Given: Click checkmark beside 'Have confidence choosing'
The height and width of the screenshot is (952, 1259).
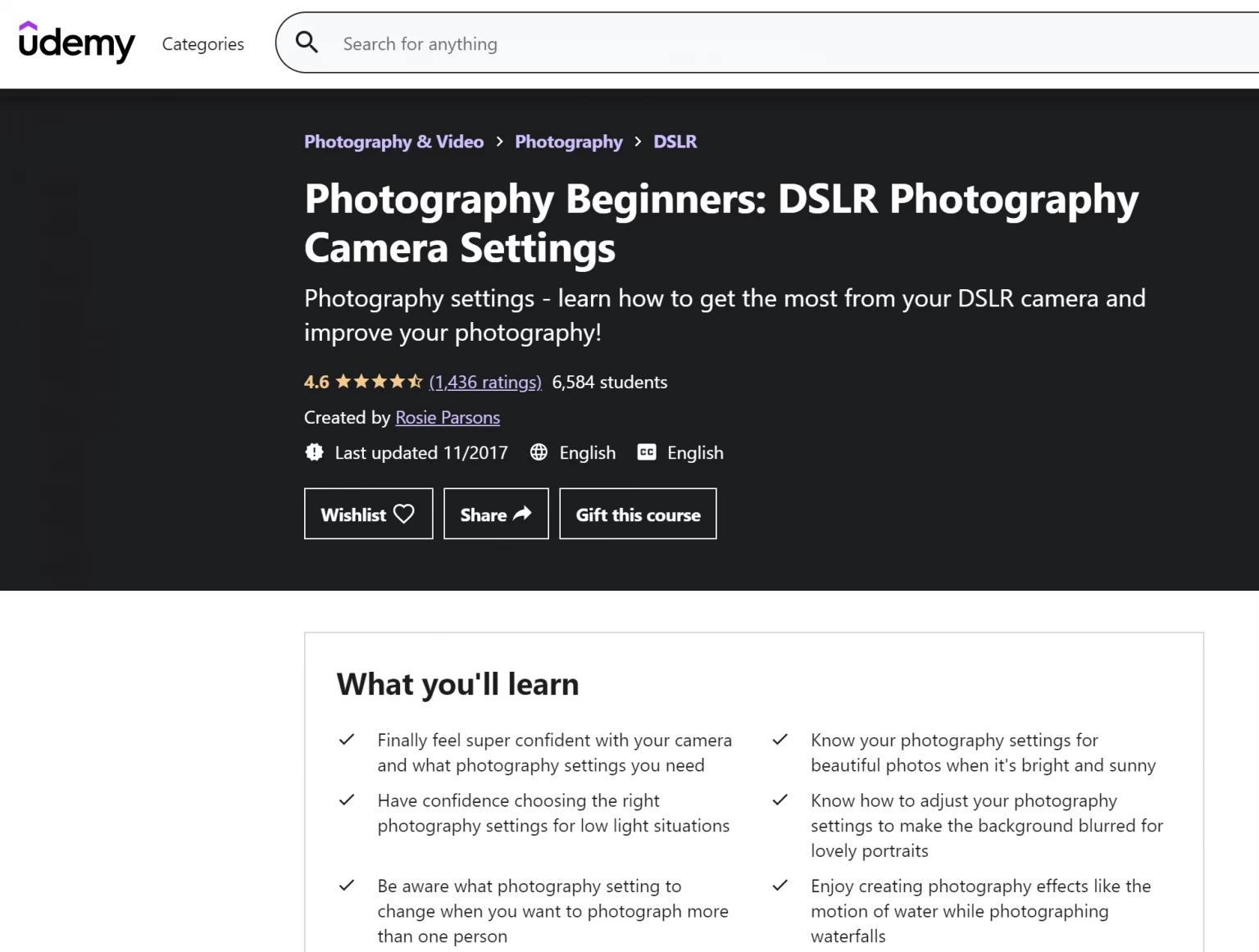Looking at the screenshot, I should (x=347, y=800).
